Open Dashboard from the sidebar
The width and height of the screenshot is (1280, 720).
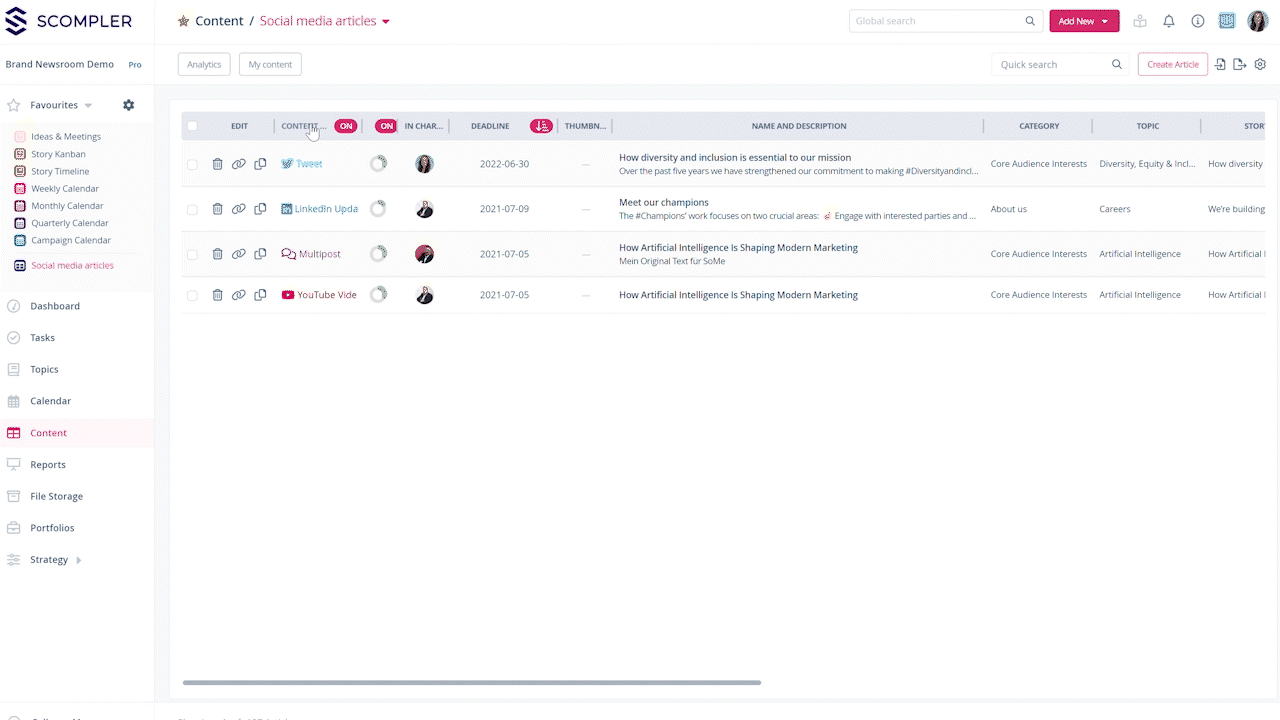pos(55,306)
